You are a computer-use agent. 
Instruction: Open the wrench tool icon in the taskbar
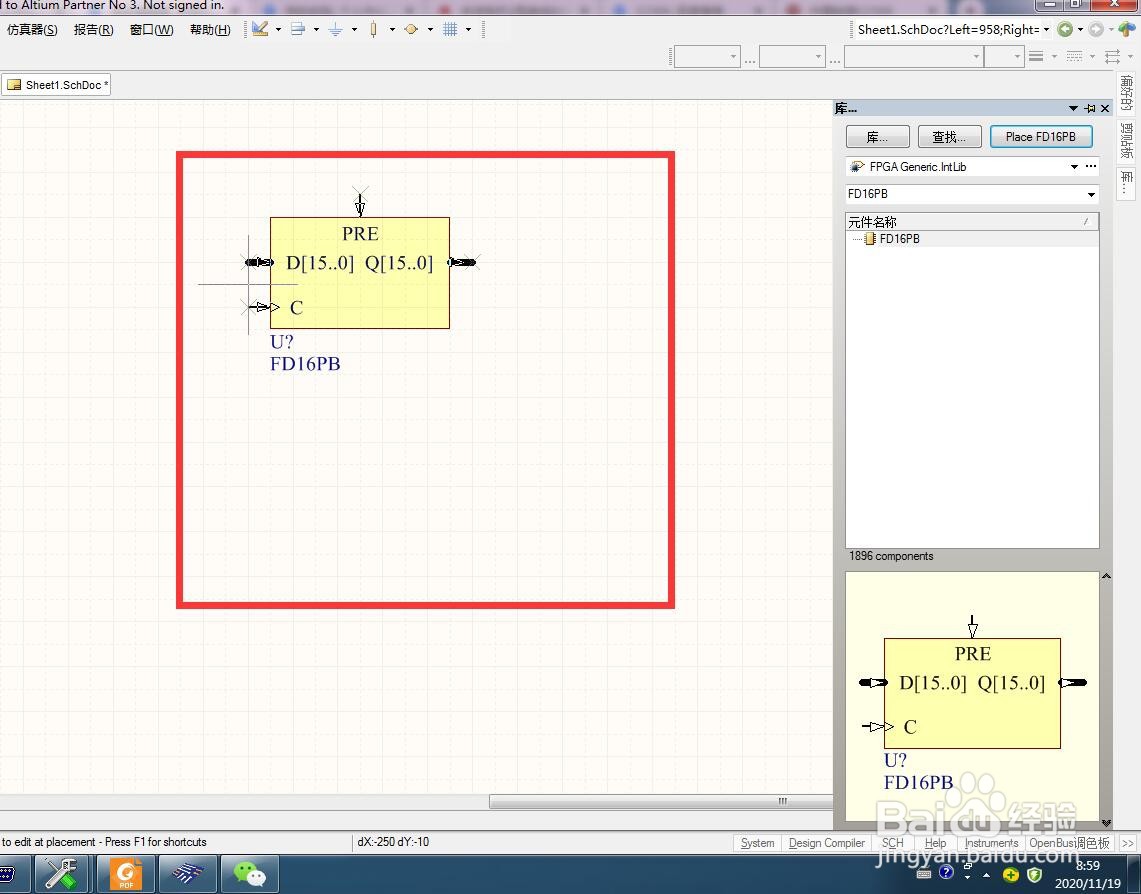pyautogui.click(x=61, y=874)
